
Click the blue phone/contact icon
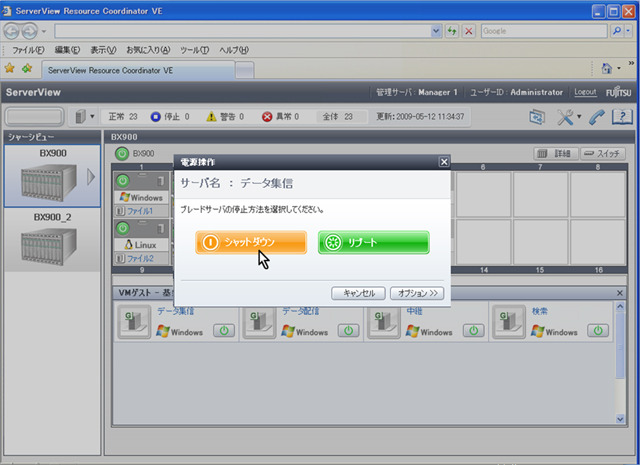[x=597, y=117]
